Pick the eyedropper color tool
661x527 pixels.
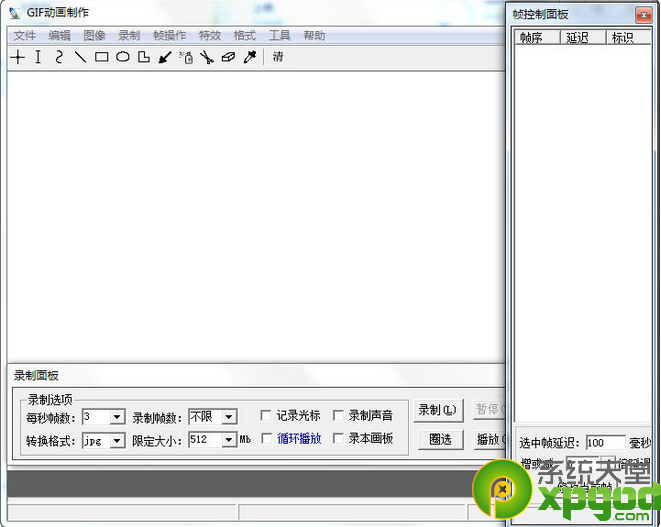pyautogui.click(x=250, y=57)
